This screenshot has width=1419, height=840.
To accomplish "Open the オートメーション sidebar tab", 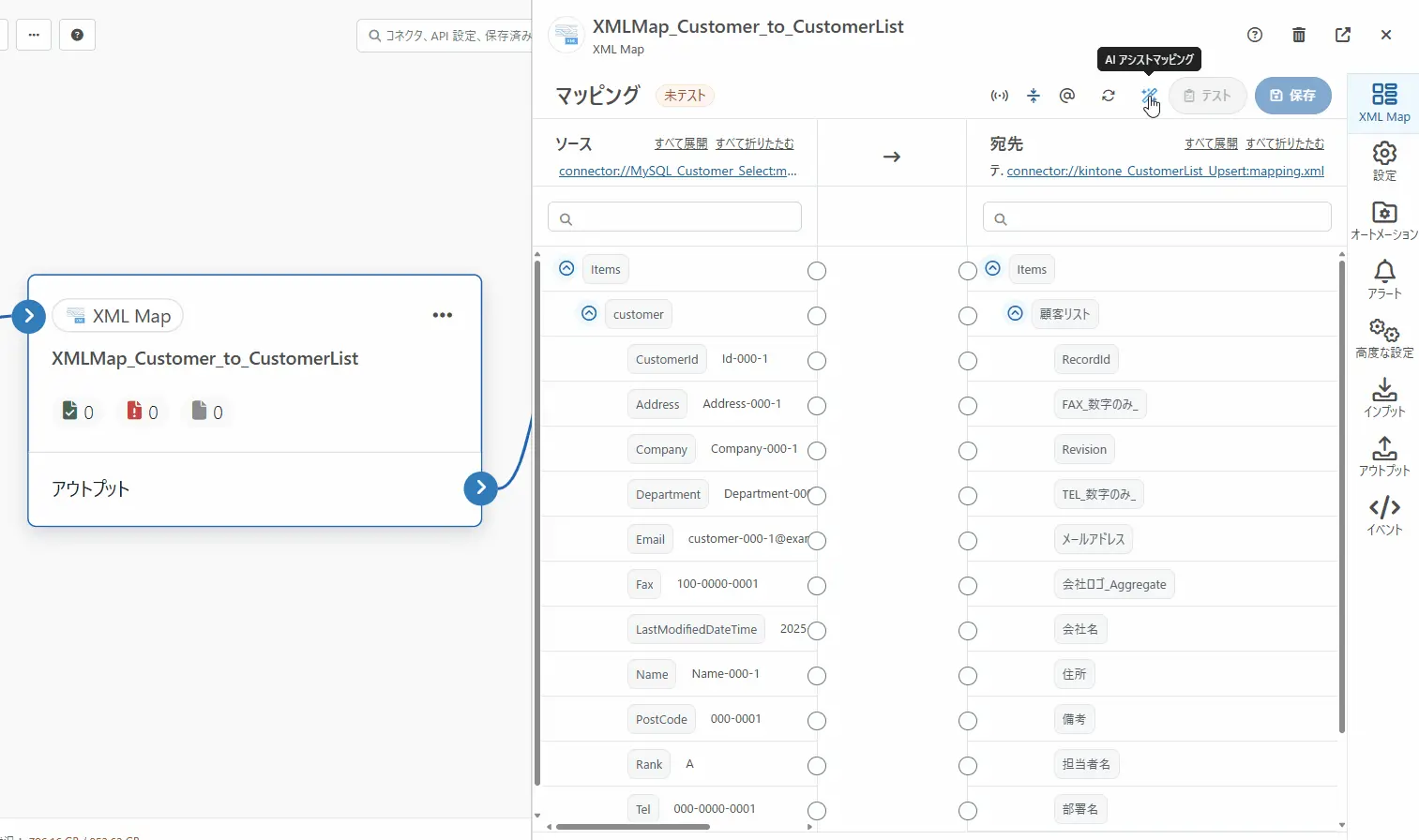I will click(x=1384, y=220).
